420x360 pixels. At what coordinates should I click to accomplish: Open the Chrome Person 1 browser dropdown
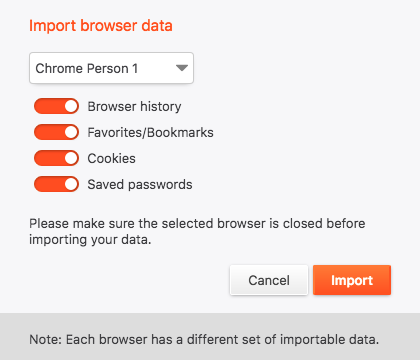[111, 68]
